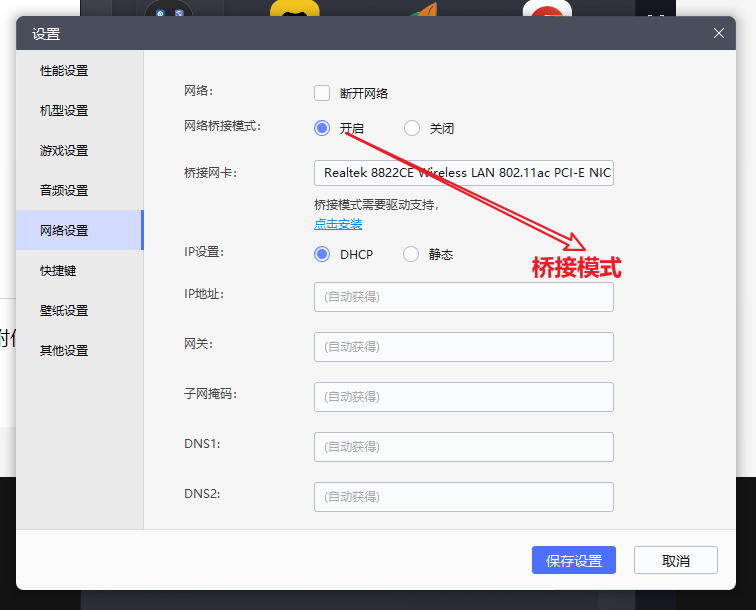756x610 pixels.
Task: Click the 点击安装 driver link
Action: [x=338, y=224]
